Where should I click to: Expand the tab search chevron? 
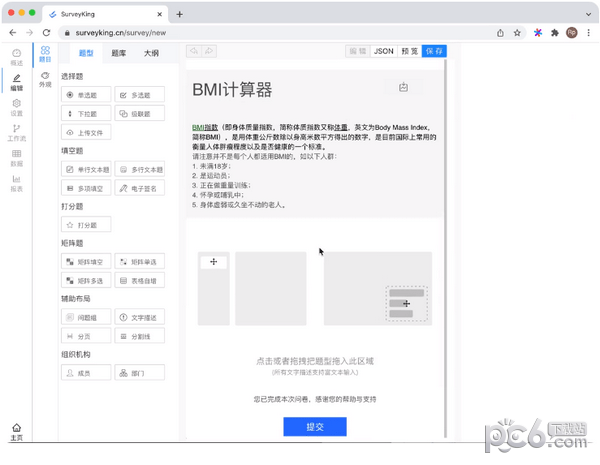coord(588,14)
